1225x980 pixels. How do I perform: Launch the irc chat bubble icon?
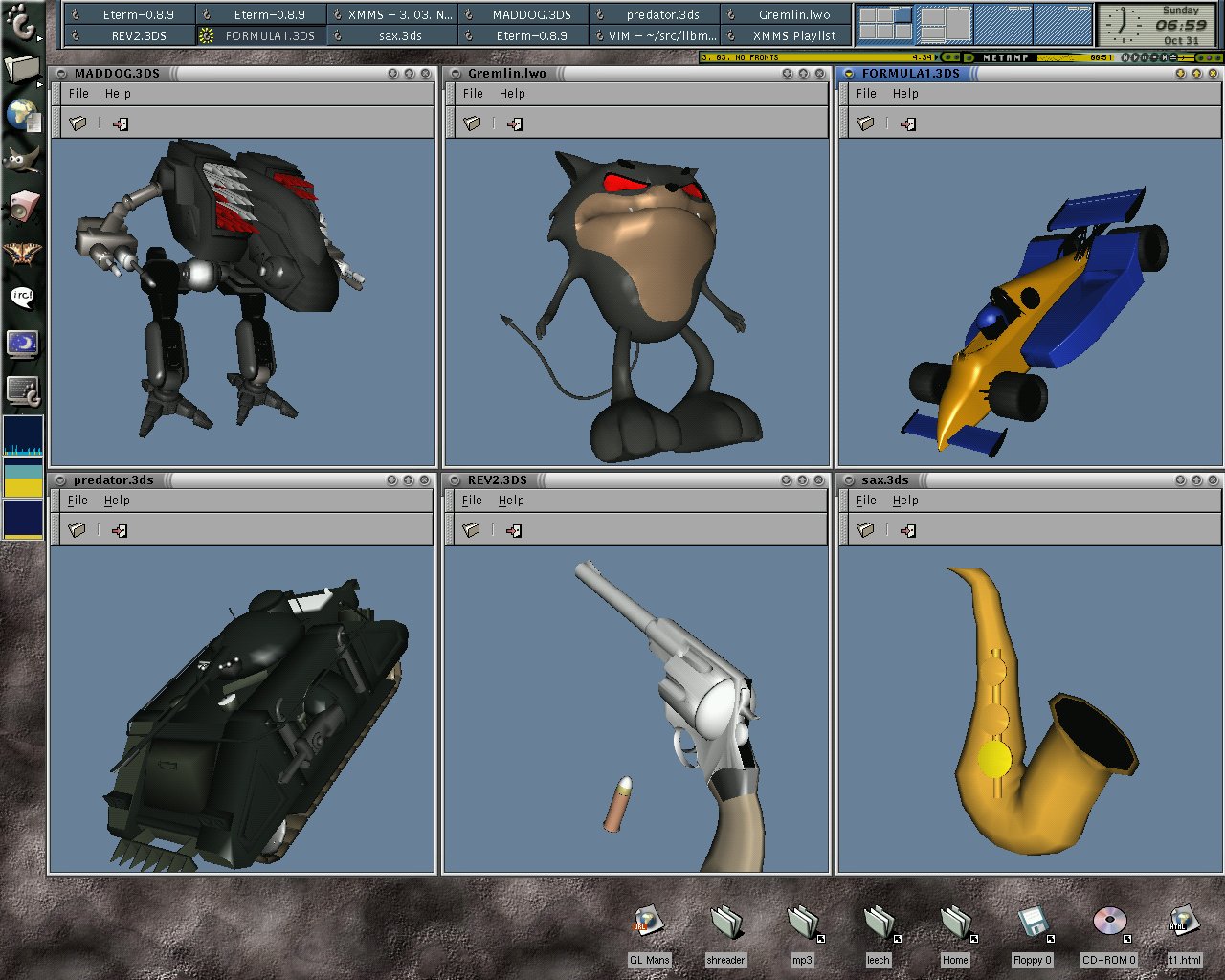point(22,297)
